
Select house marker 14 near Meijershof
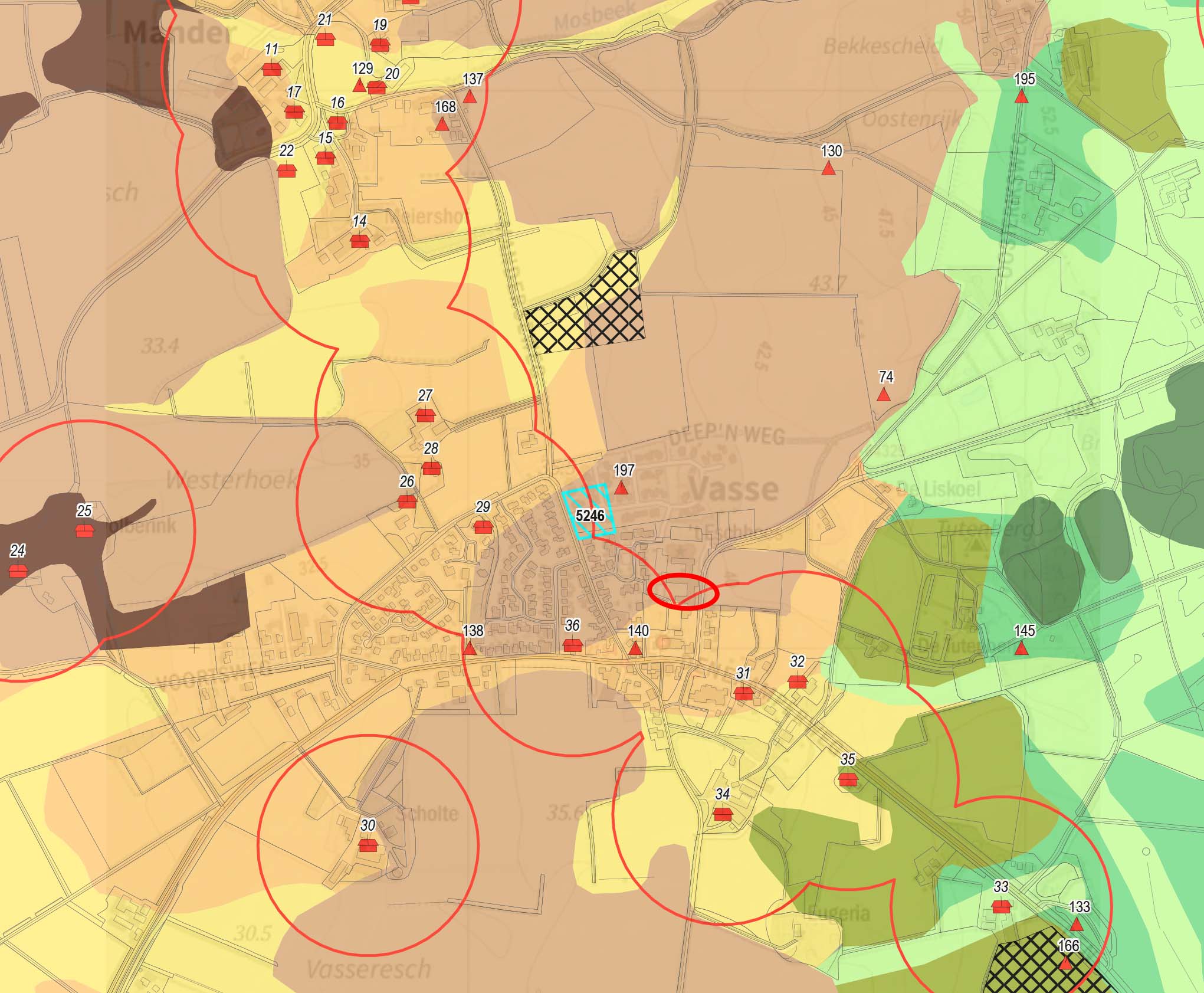(359, 241)
